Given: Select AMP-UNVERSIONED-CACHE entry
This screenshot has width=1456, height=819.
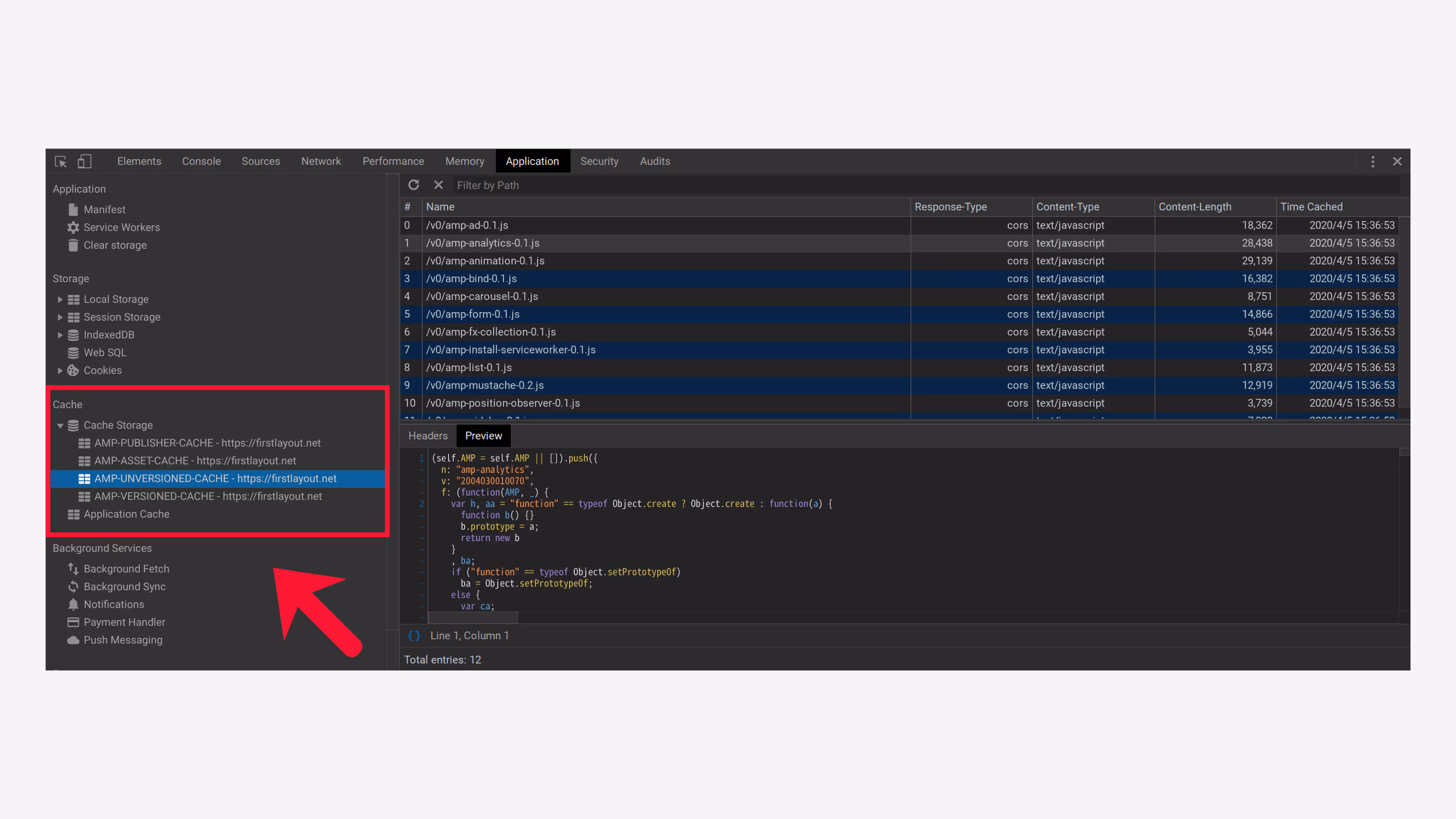Looking at the screenshot, I should pyautogui.click(x=218, y=479).
